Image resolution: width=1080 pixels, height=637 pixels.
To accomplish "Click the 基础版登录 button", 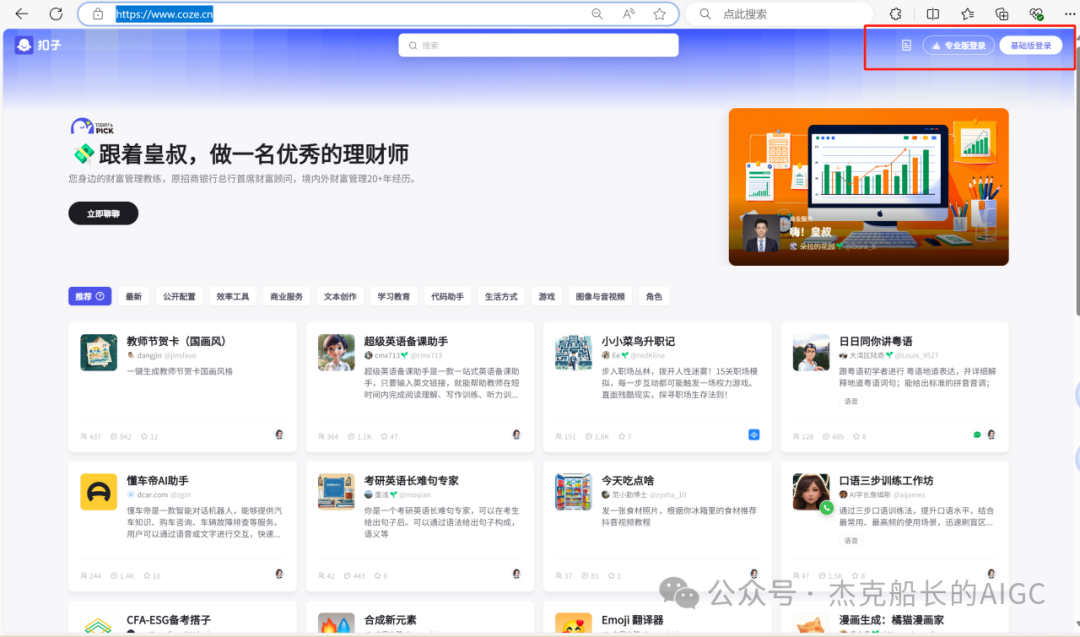I will click(1031, 45).
